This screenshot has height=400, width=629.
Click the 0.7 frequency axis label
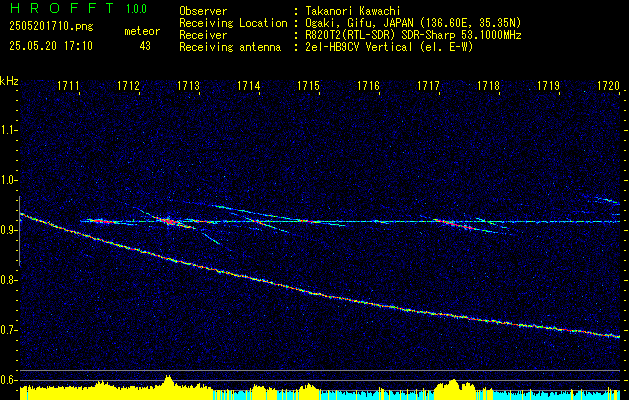click(x=8, y=330)
